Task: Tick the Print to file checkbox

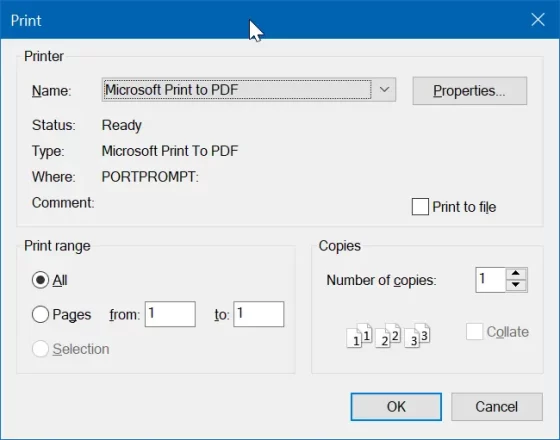Action: coord(420,207)
